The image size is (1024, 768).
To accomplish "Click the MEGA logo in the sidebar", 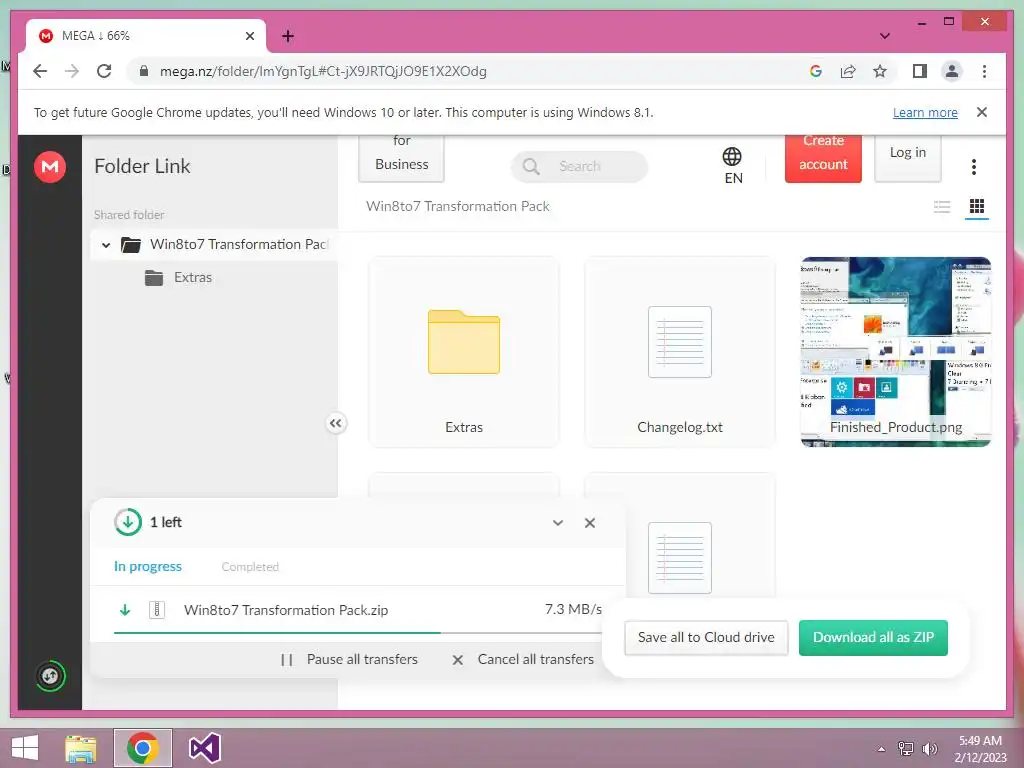I will tap(50, 167).
